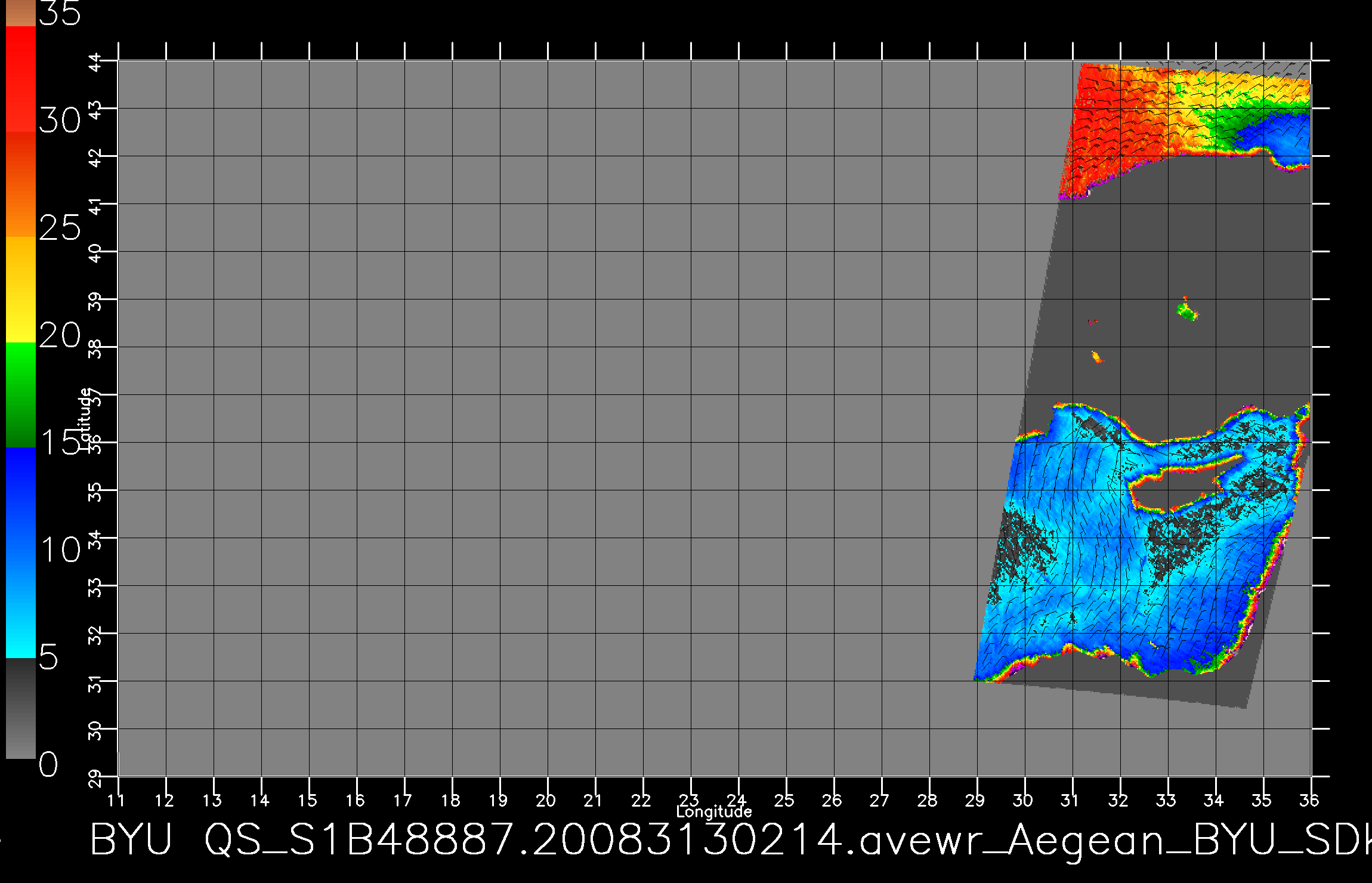Click longitude tick label 14
Image resolution: width=1372 pixels, height=883 pixels.
pyautogui.click(x=259, y=800)
